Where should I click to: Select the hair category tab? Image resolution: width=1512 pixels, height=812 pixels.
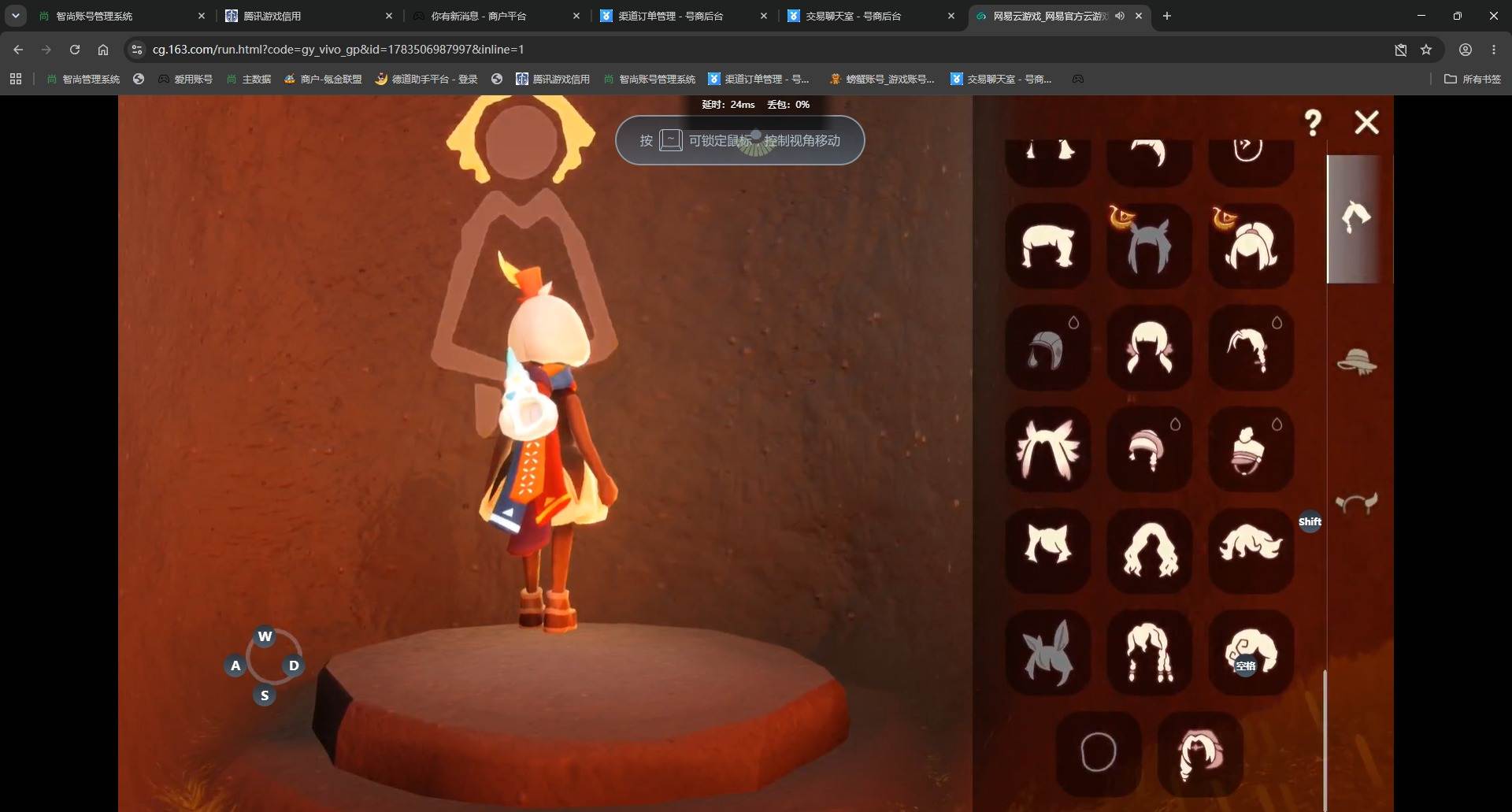pyautogui.click(x=1357, y=218)
